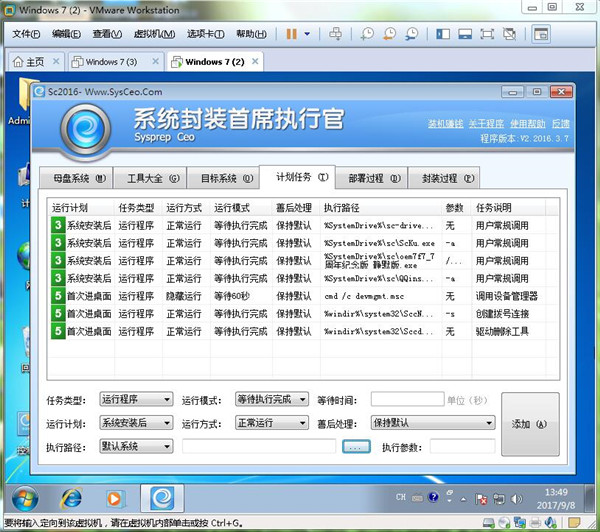Click the 5 icon on devmgmt.msc row
Screen dimensions: 600x532
click(58, 296)
